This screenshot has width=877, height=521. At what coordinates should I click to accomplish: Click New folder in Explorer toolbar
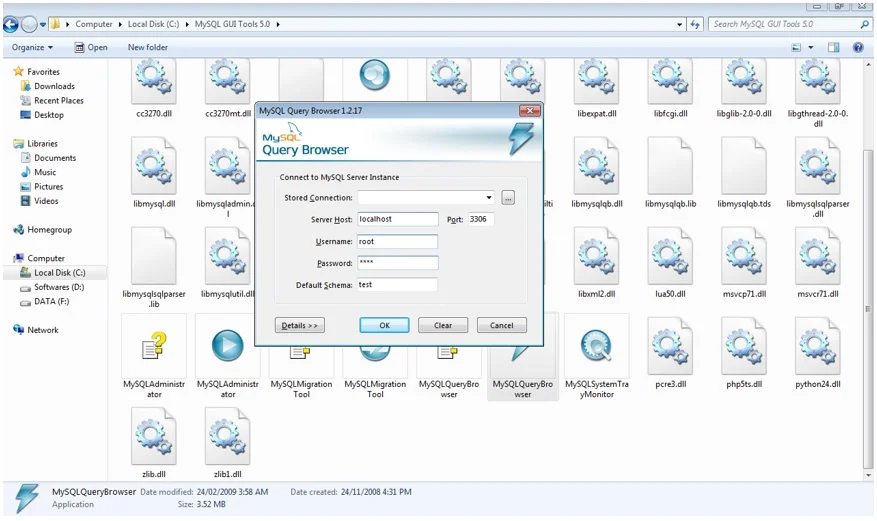148,48
